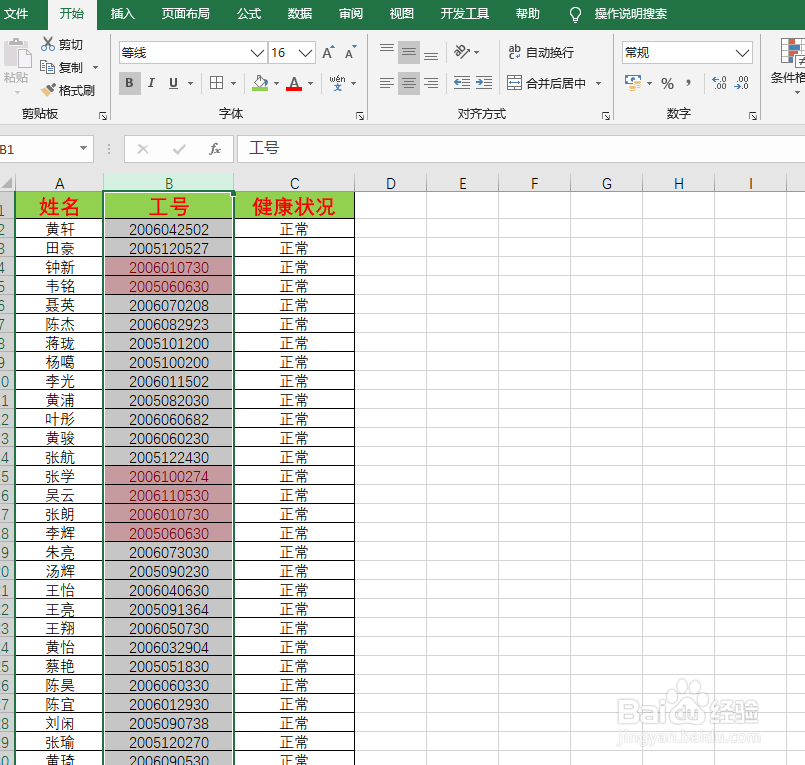Open the fill color dropdown arrow
This screenshot has width=805, height=765.
pyautogui.click(x=276, y=83)
